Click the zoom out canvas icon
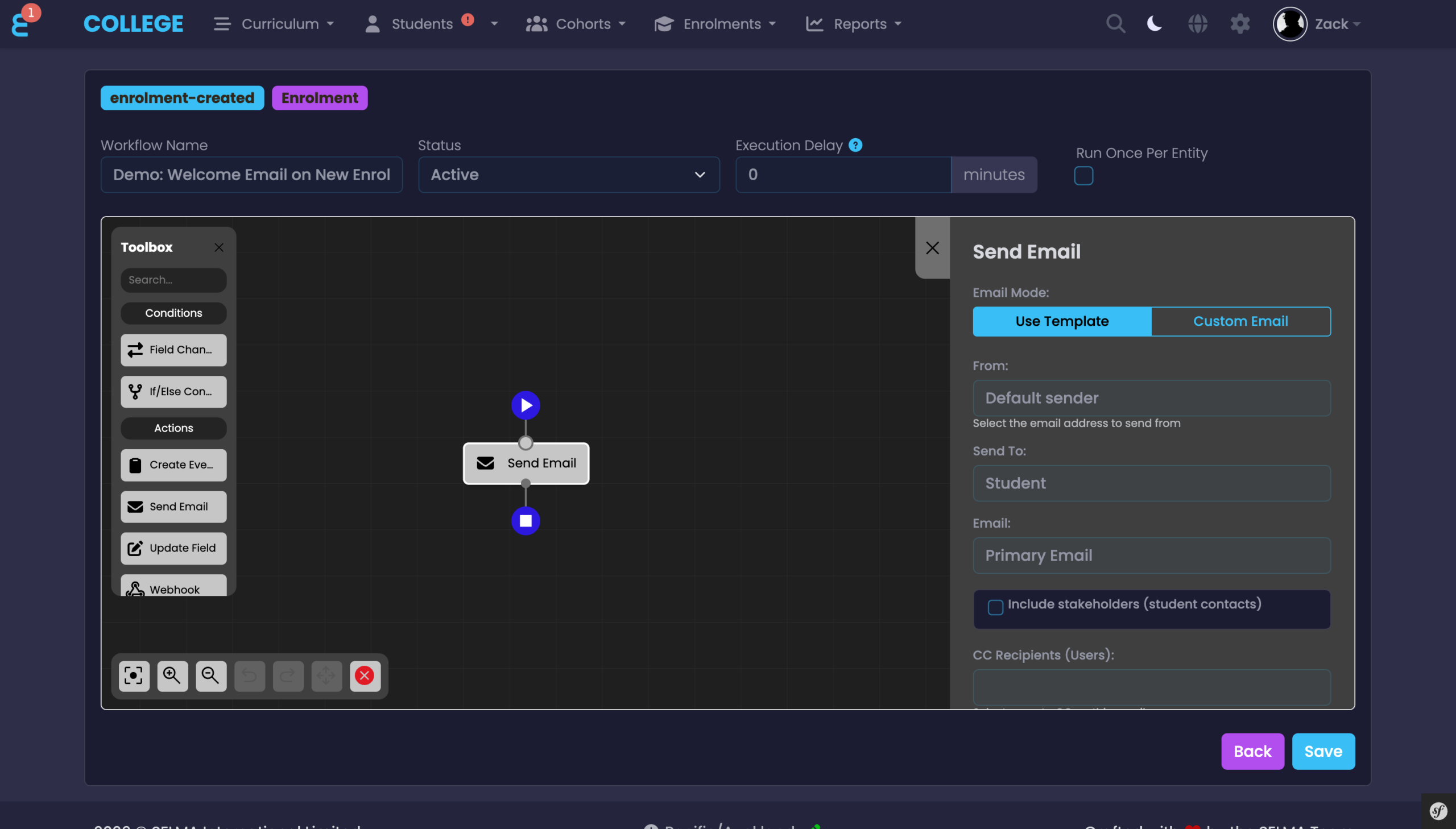 point(210,676)
